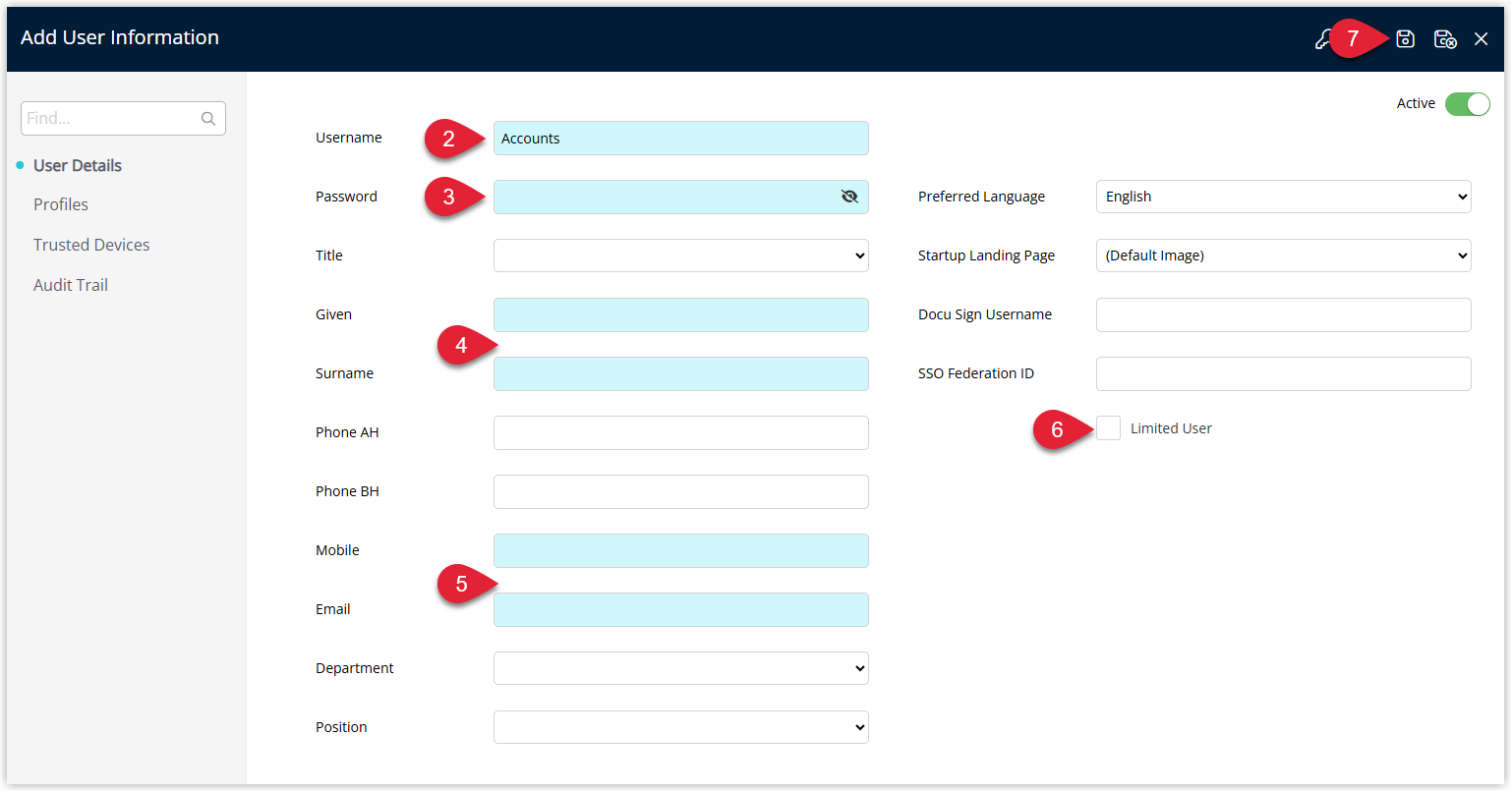Click the Docu Sign Username field
The image size is (1512, 792).
[x=1284, y=314]
